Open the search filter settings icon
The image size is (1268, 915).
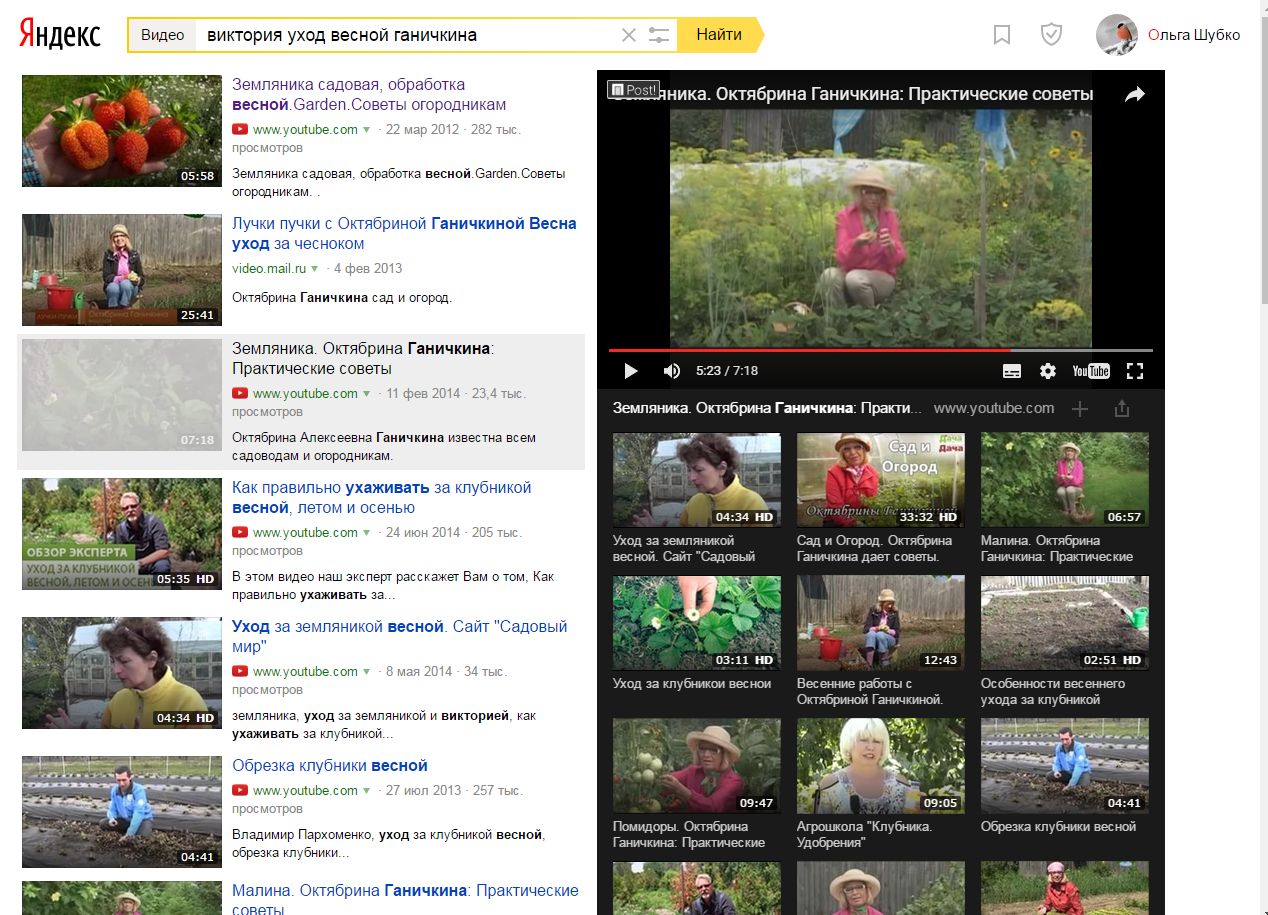[x=659, y=35]
